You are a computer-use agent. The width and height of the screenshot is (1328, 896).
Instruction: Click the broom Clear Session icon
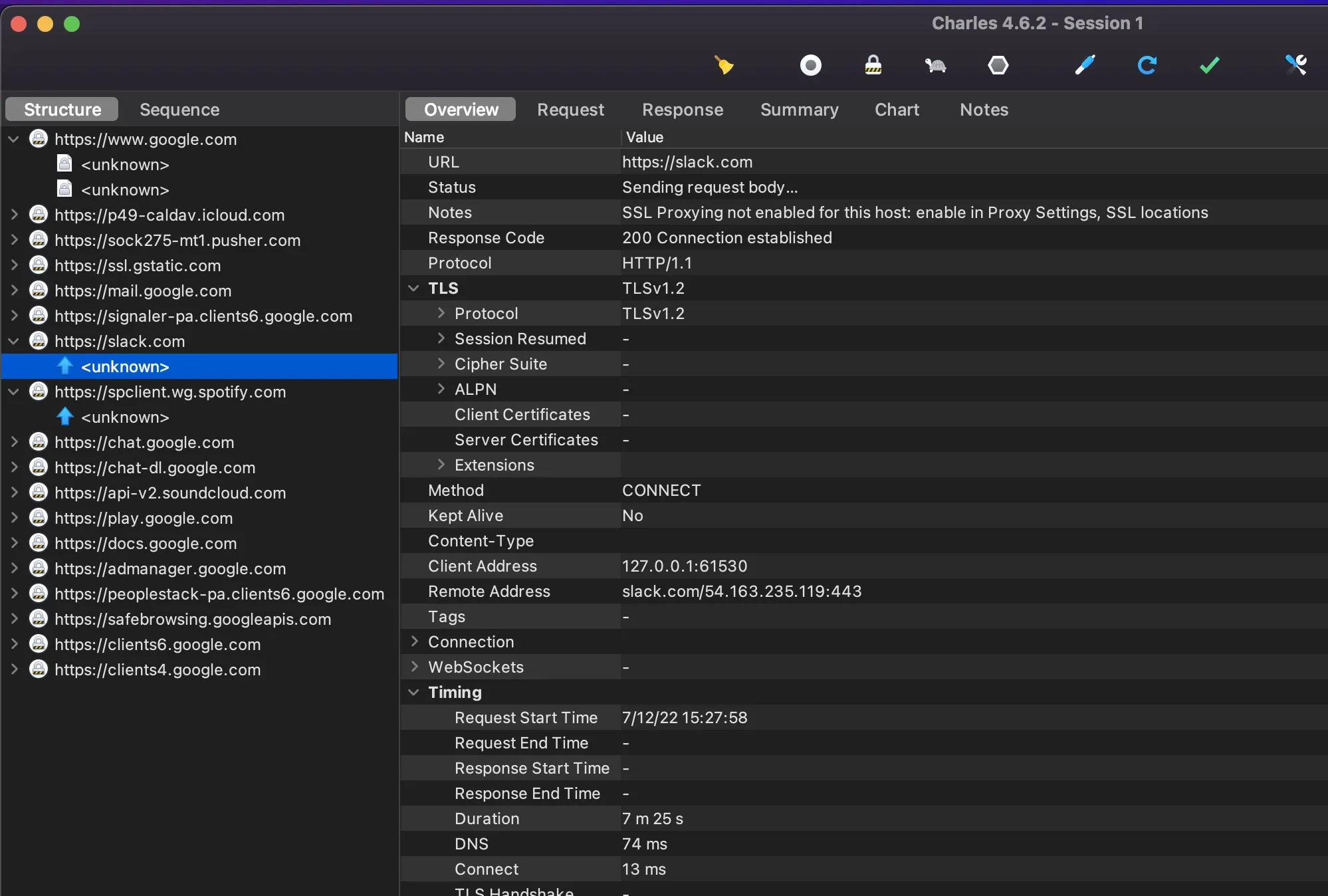tap(724, 65)
